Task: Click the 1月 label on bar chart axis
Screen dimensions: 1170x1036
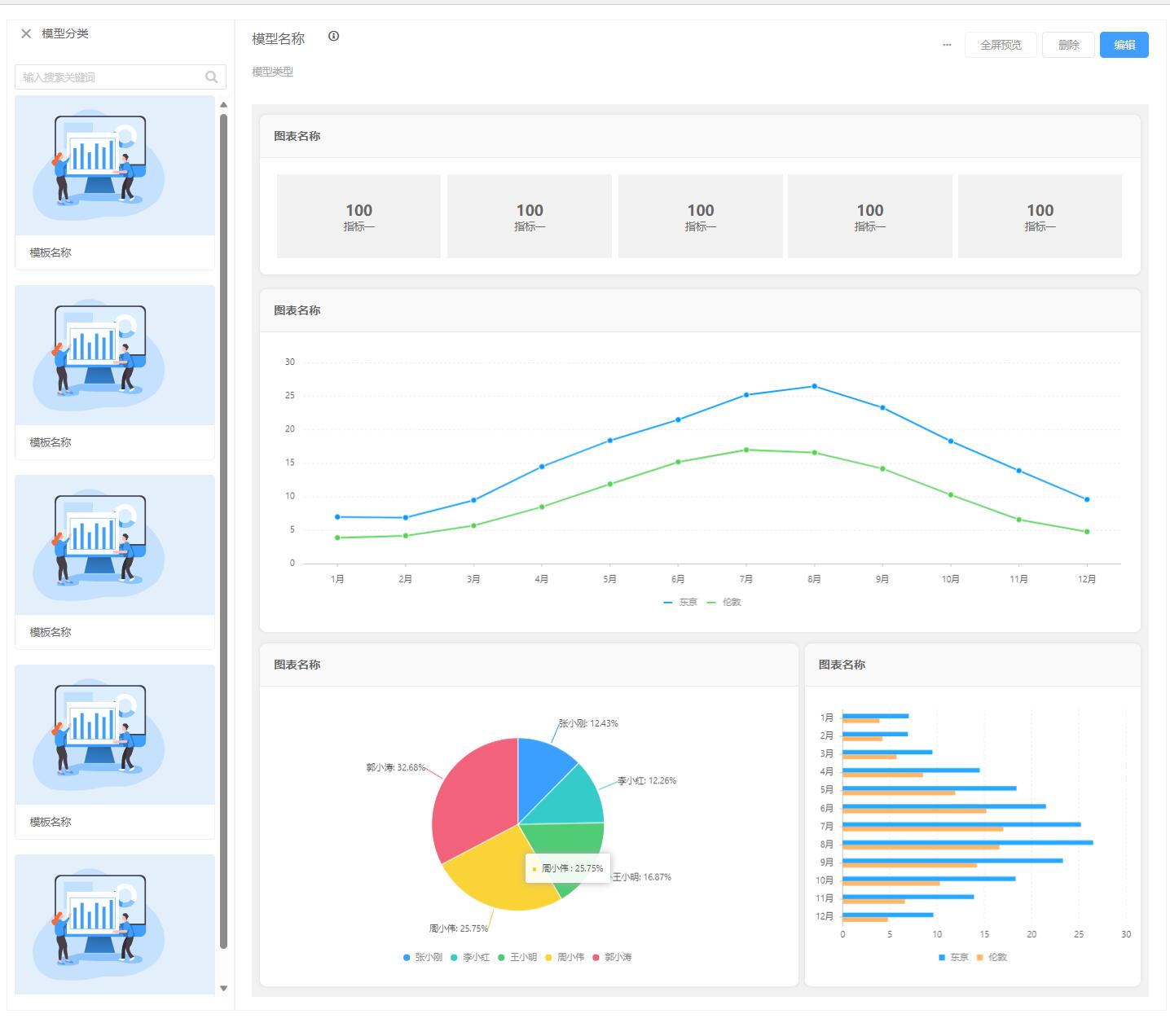Action: click(x=827, y=718)
